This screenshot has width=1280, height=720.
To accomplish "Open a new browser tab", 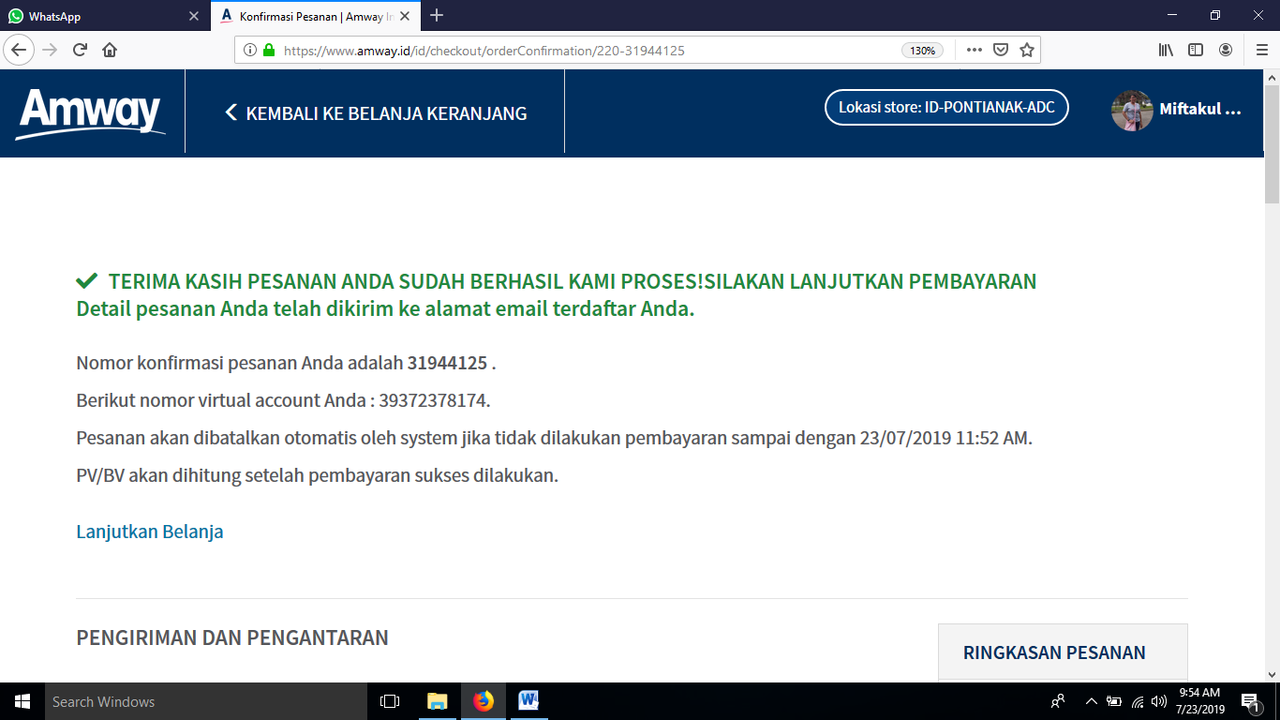I will [x=436, y=16].
